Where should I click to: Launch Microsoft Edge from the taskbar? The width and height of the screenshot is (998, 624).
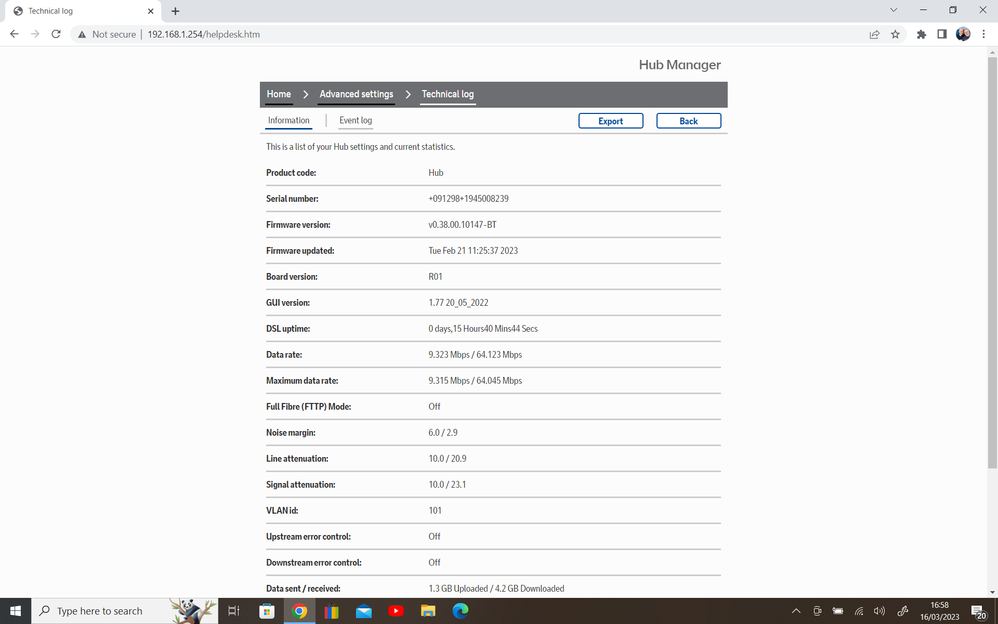460,611
